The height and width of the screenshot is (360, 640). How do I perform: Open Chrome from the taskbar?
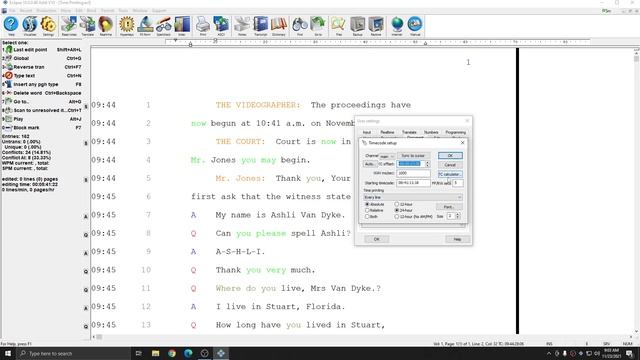[172, 353]
